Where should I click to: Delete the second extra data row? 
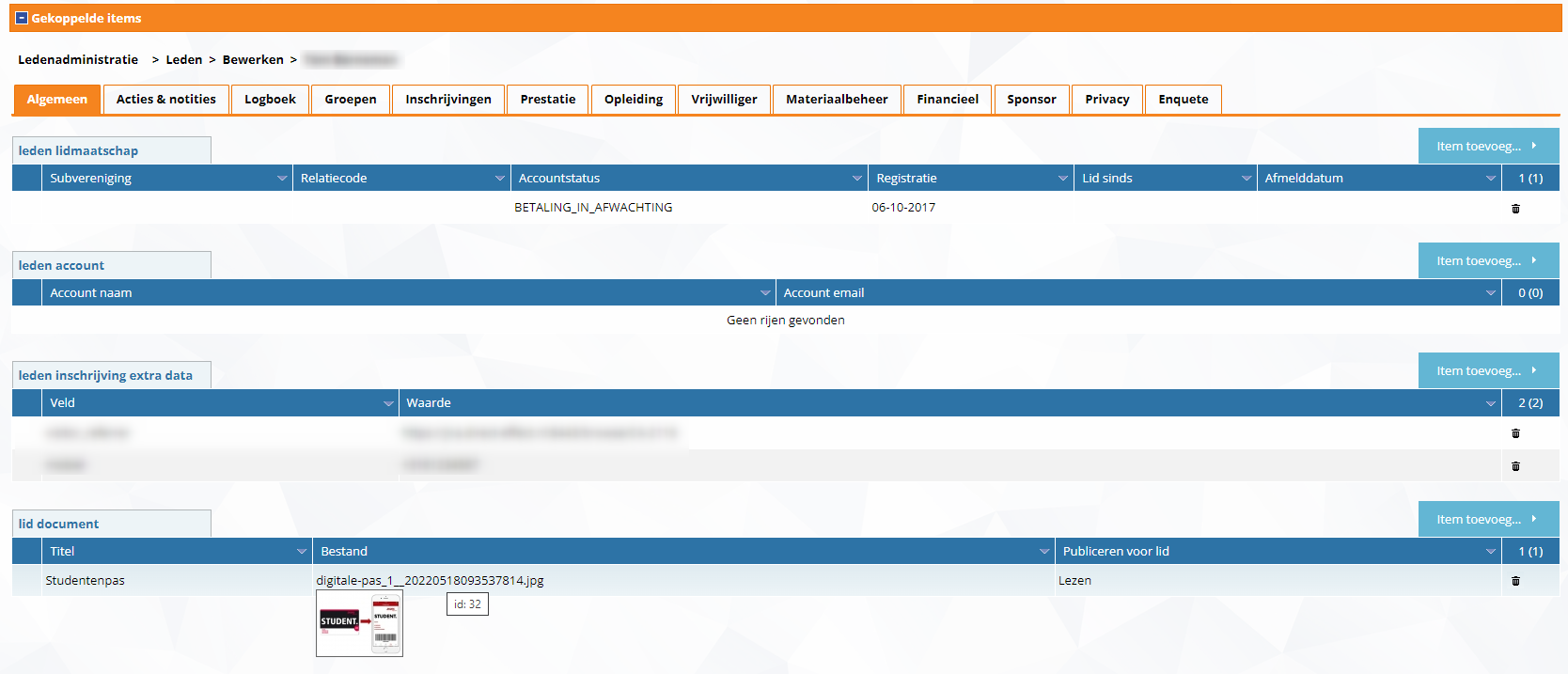1515,466
